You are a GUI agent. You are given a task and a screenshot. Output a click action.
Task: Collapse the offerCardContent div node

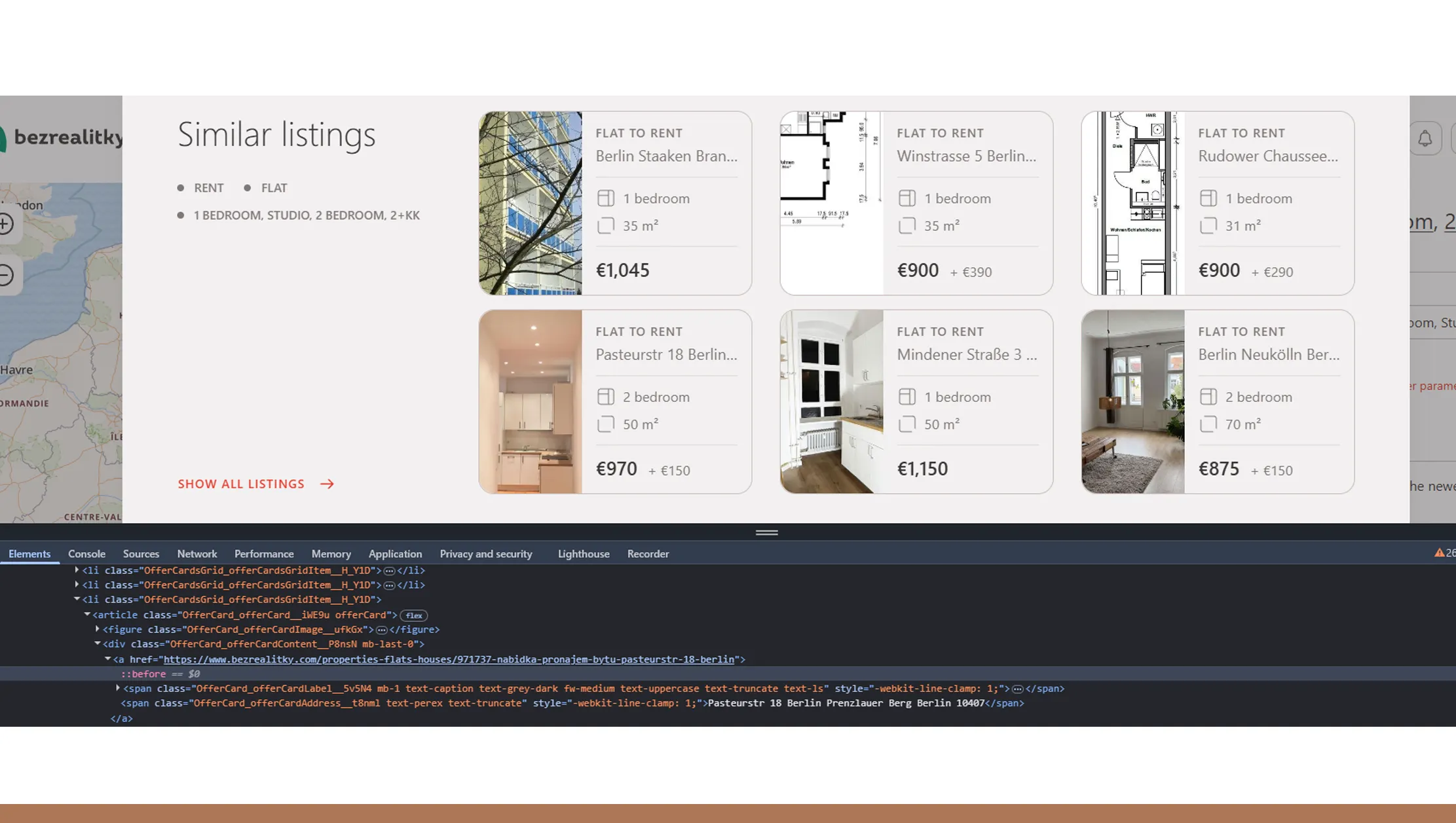[98, 644]
